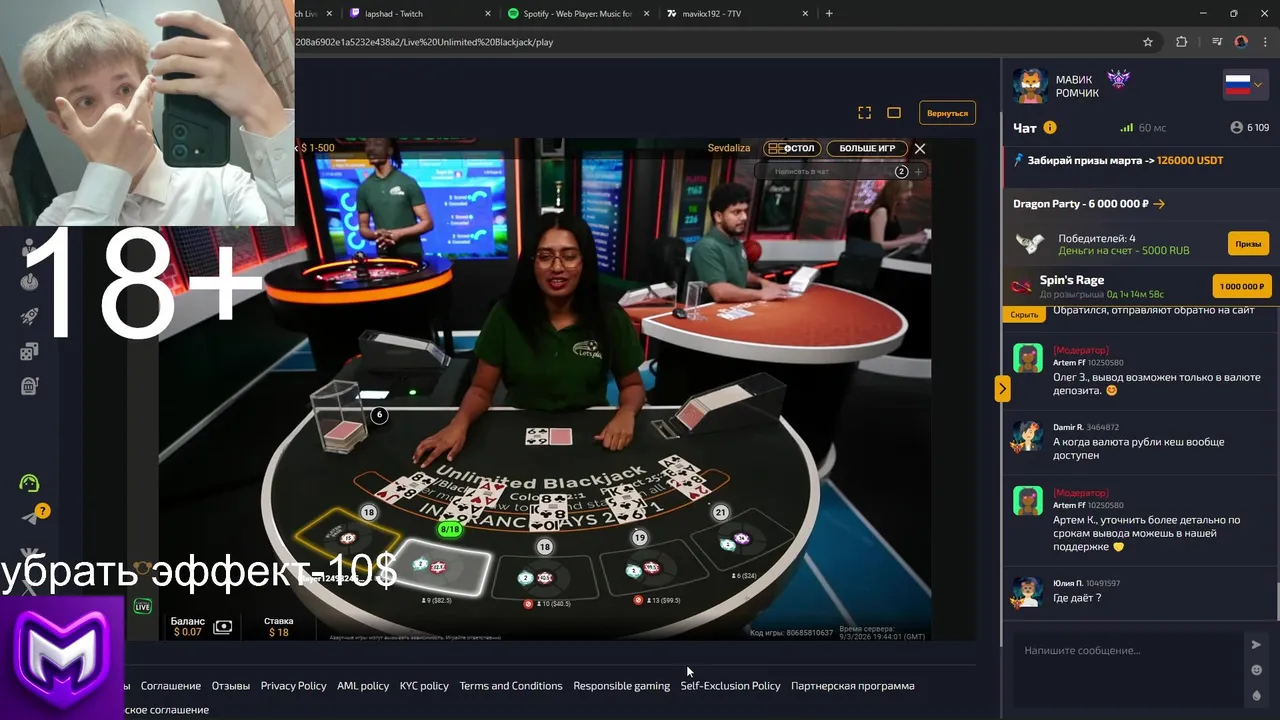
Task: Add chat option with the plus icon
Action: pos(918,172)
